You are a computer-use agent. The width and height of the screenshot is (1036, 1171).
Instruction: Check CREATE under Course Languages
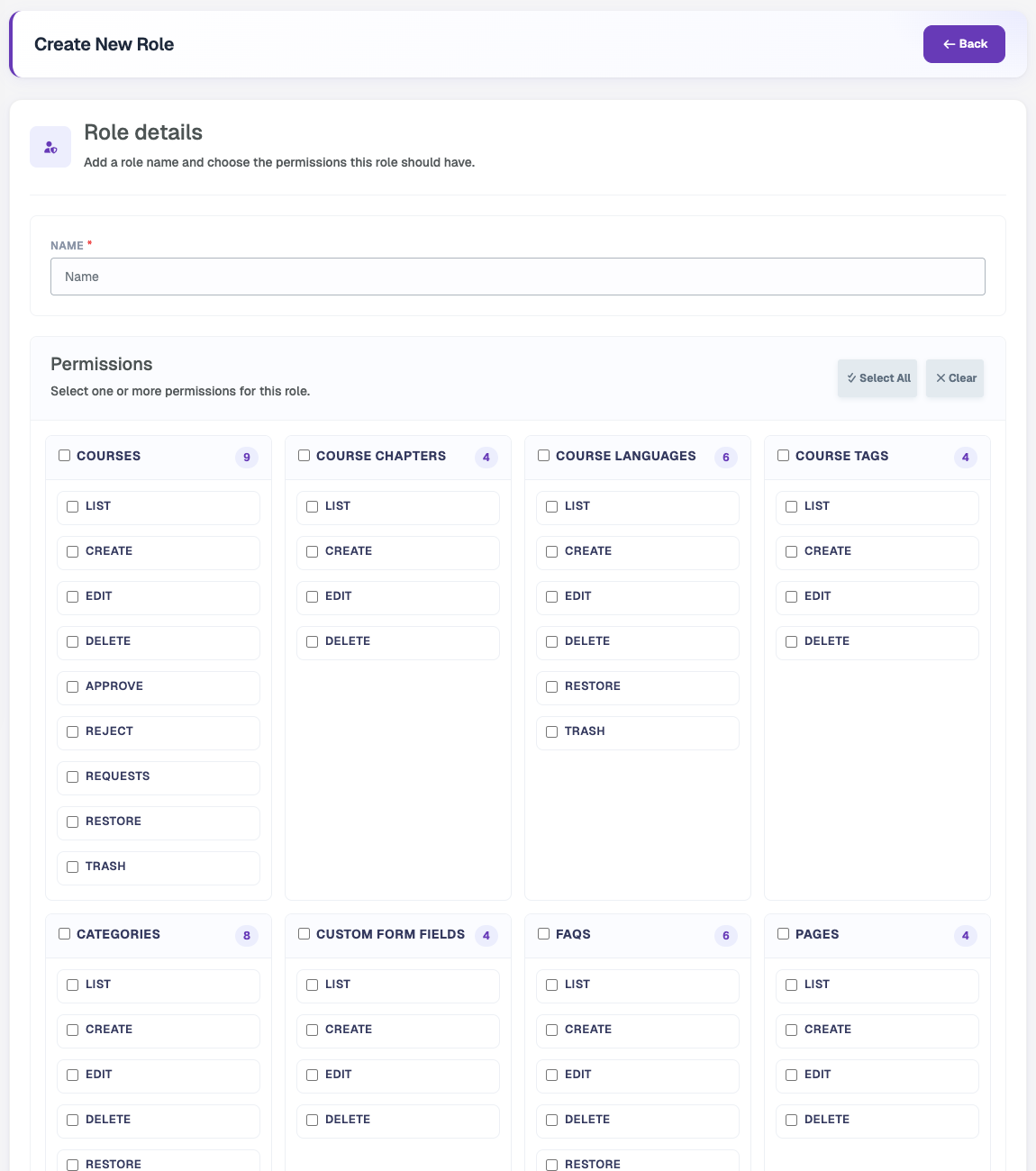(552, 552)
